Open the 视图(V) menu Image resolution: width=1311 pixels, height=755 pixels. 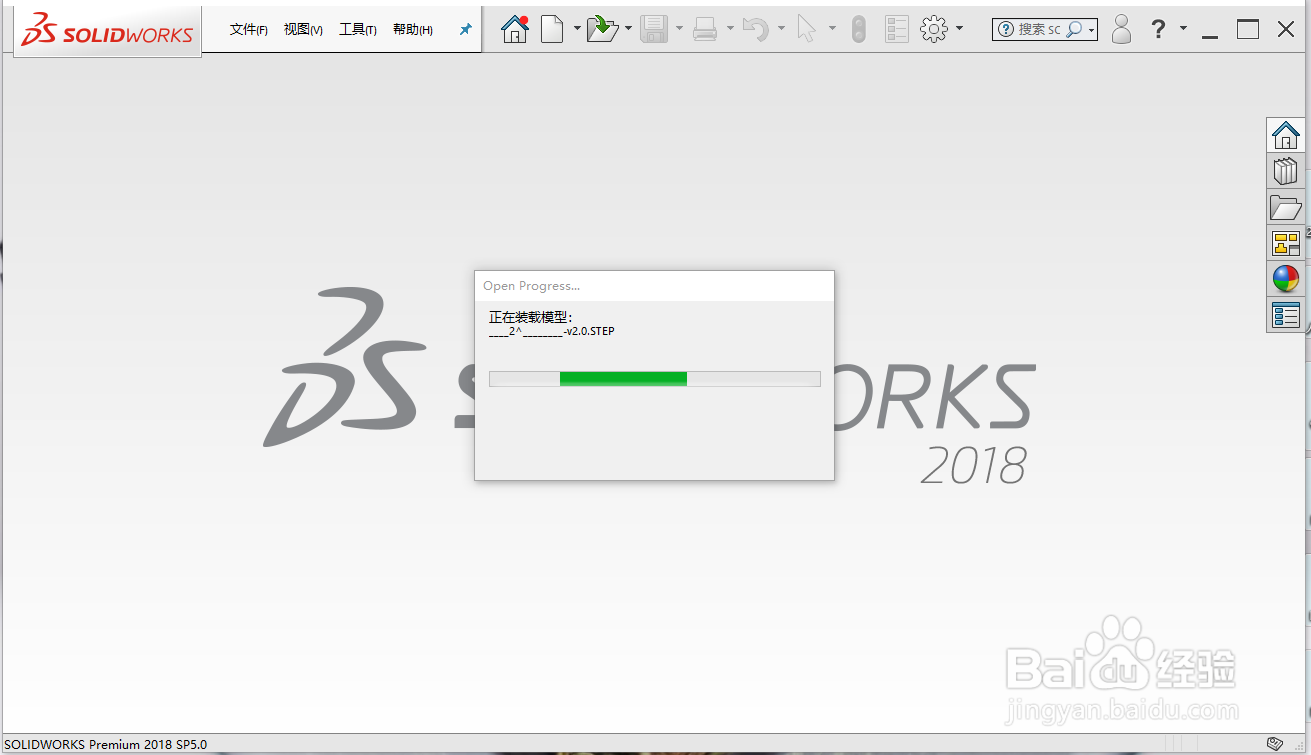point(303,30)
